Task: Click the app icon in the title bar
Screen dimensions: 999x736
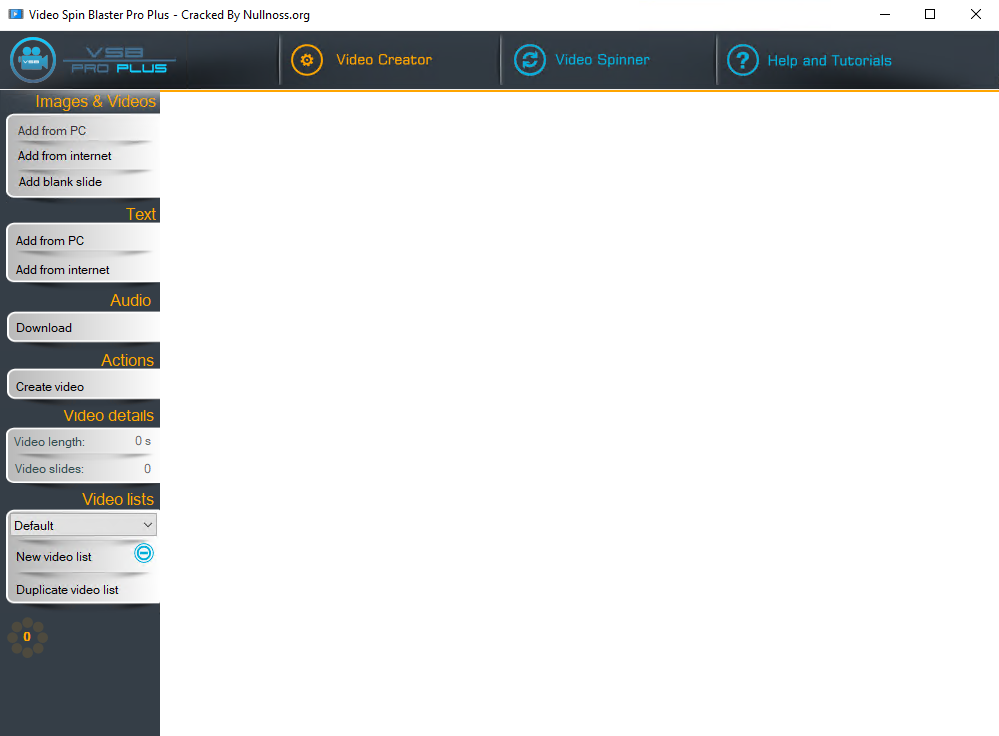Action: (16, 14)
